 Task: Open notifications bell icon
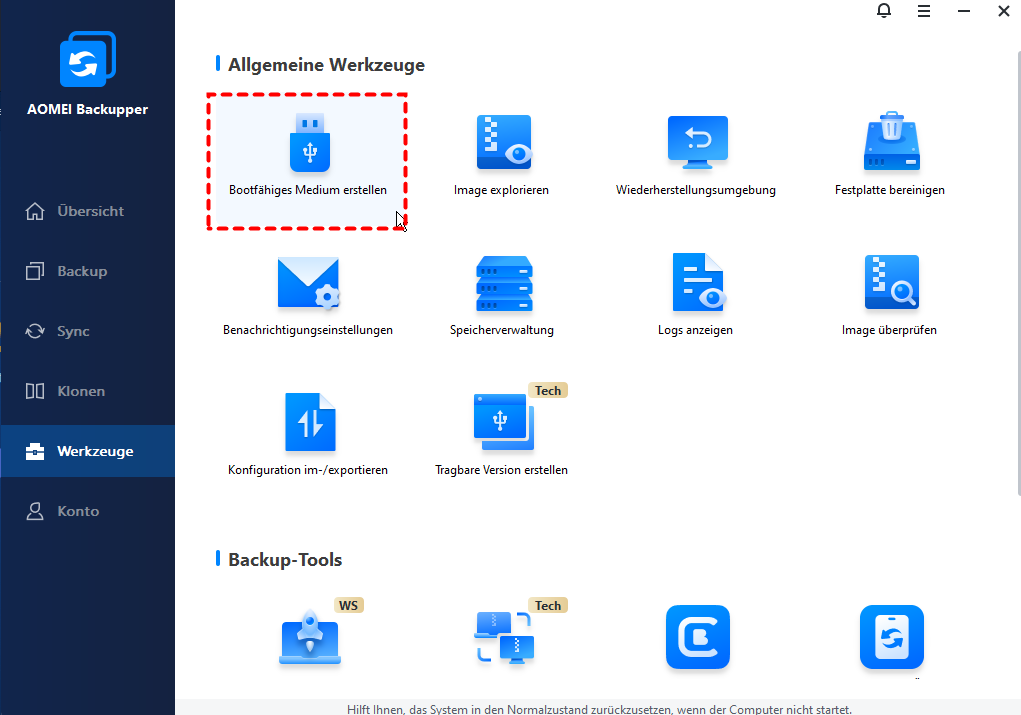coord(884,11)
